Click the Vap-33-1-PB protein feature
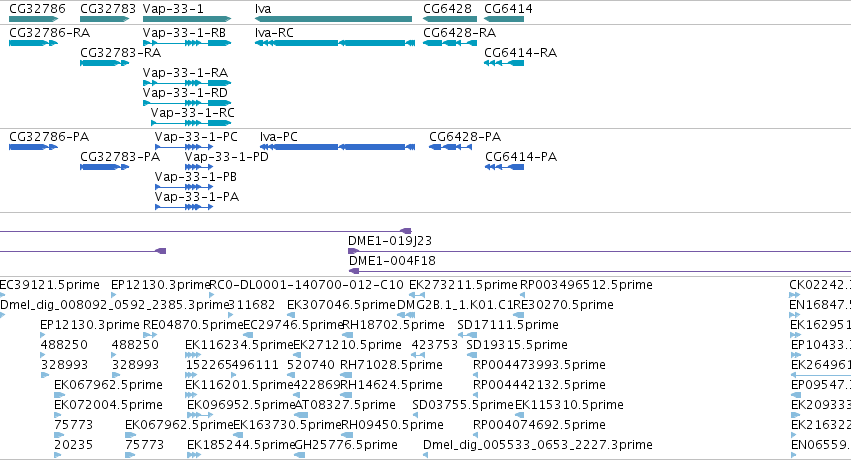851x460 pixels. click(184, 187)
